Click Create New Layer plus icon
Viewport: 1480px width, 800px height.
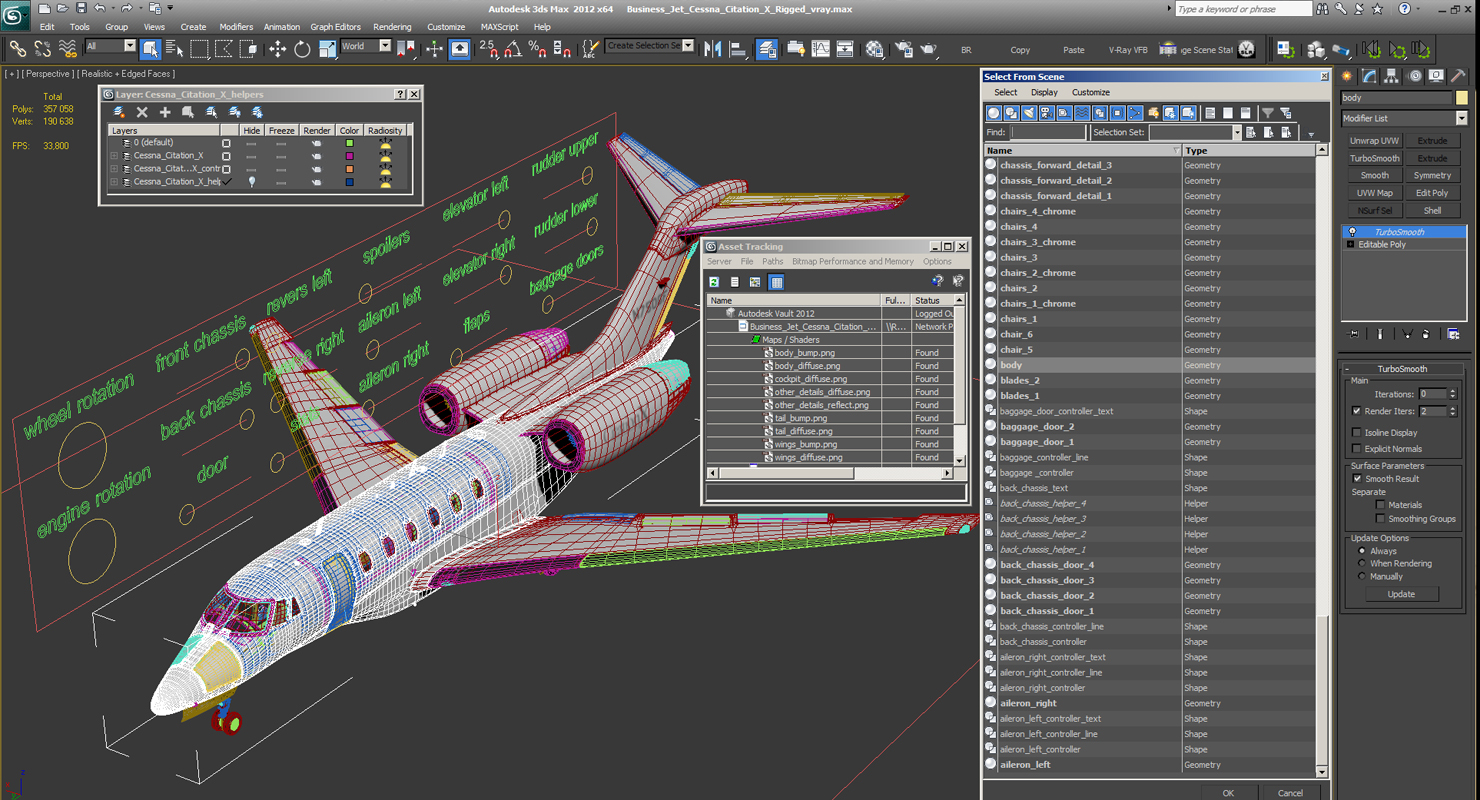point(165,112)
